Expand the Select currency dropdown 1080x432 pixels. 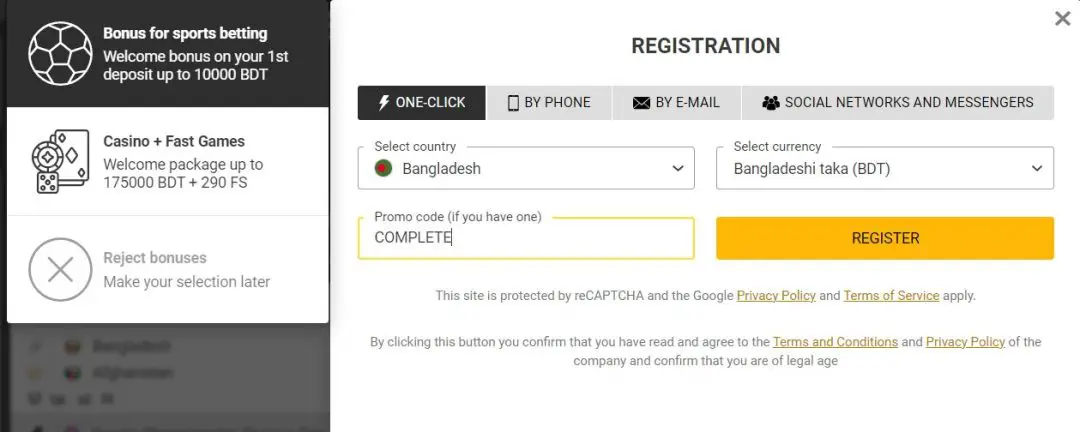coord(885,169)
